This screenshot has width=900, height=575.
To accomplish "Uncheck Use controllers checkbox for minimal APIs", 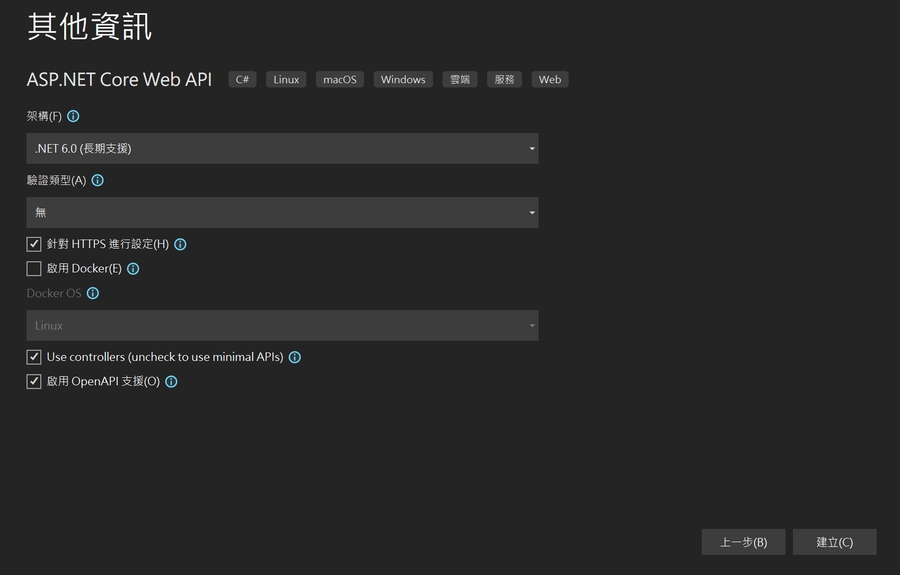I will [x=34, y=357].
